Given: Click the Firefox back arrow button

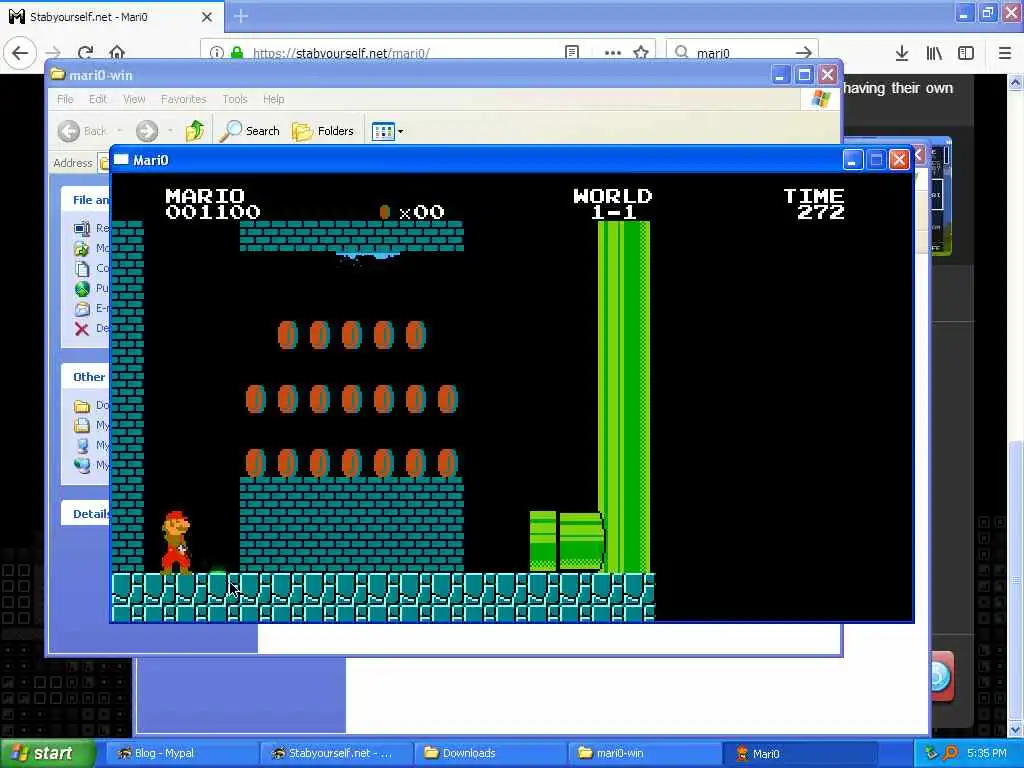Looking at the screenshot, I should click(x=20, y=53).
